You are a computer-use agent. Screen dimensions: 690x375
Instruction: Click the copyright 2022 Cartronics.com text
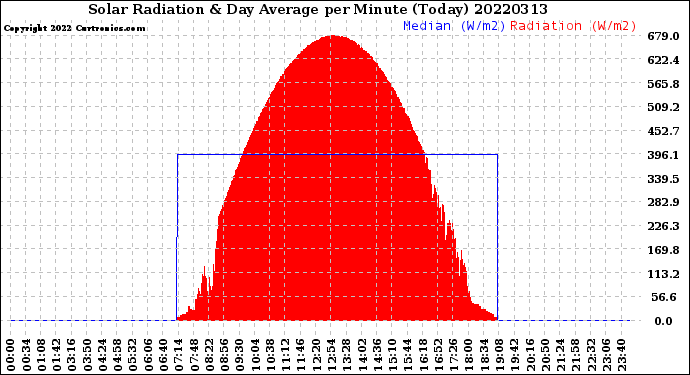pos(74,28)
